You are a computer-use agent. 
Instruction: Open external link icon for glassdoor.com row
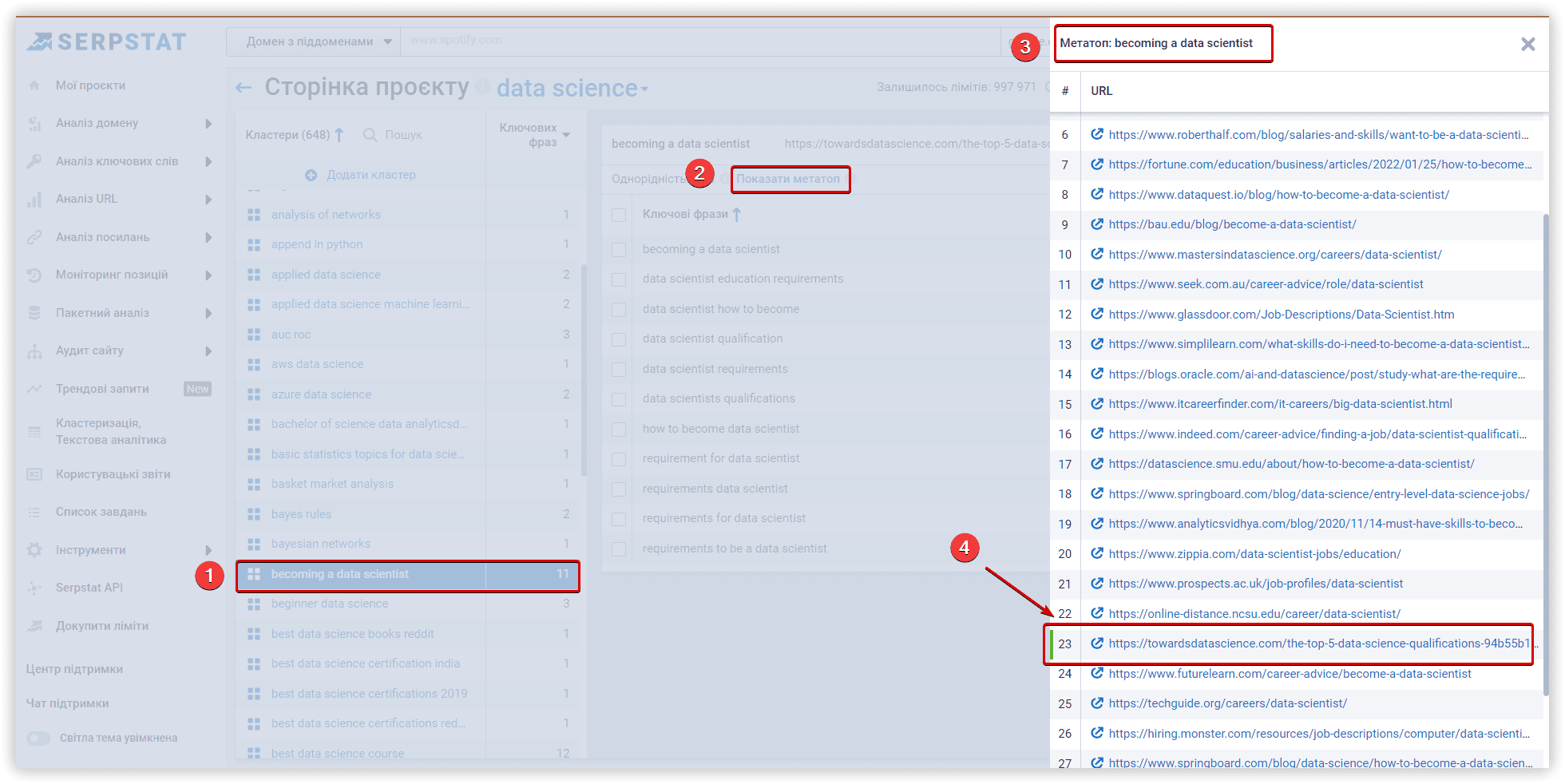click(x=1097, y=314)
